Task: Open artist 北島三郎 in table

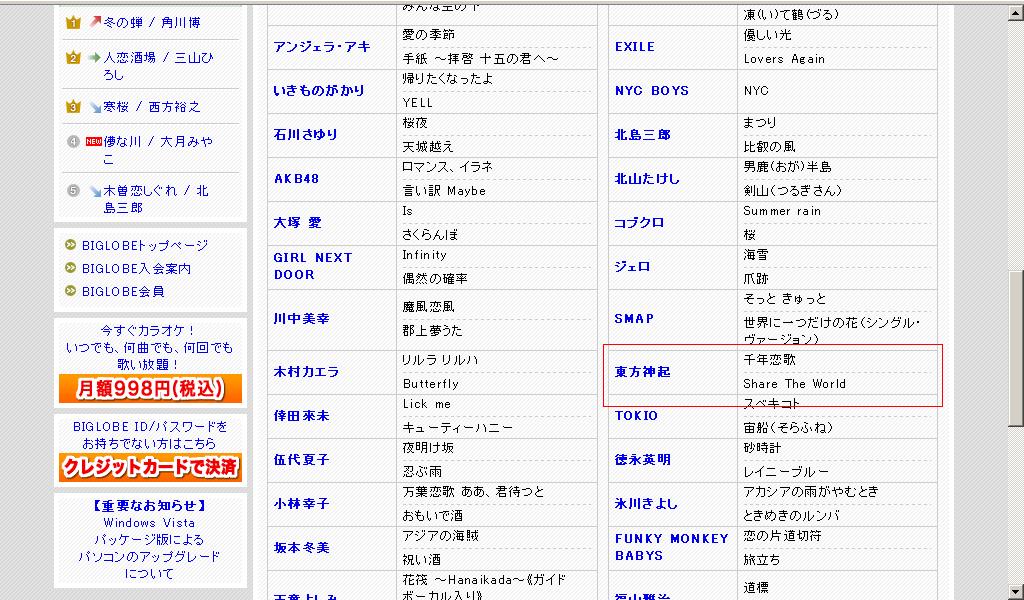Action: pyautogui.click(x=643, y=134)
